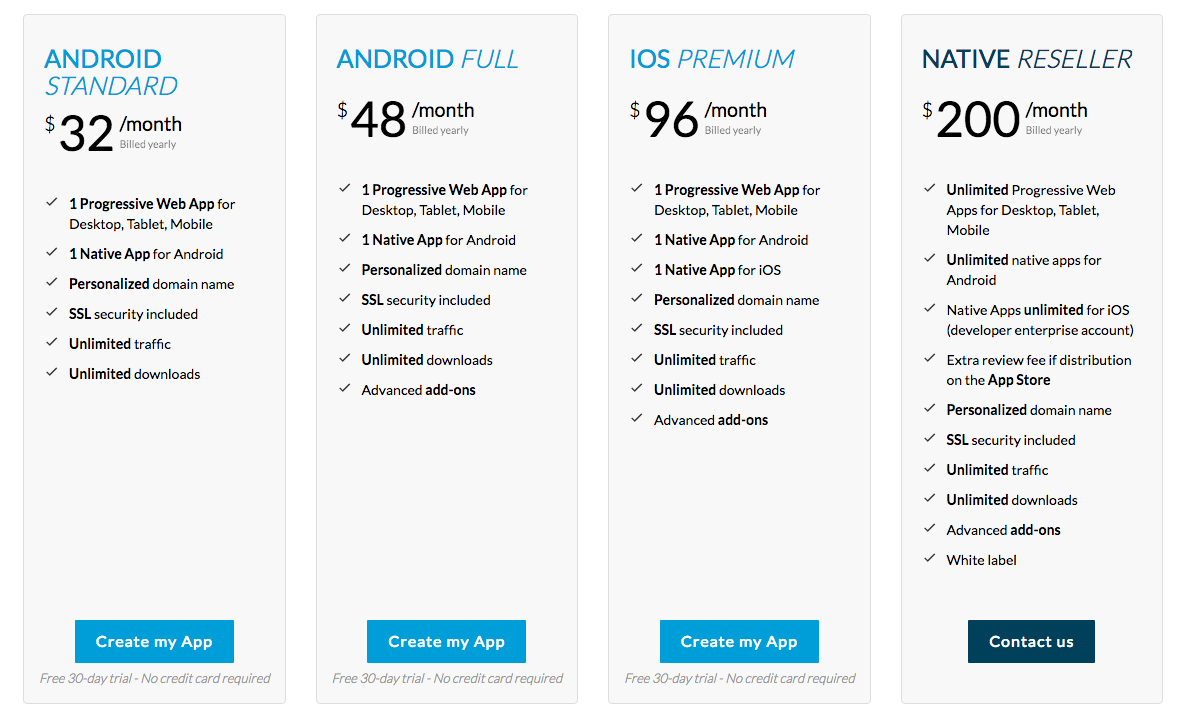Select checkmark for Unlimited native apps for Android
The image size is (1183, 717).
[x=930, y=259]
